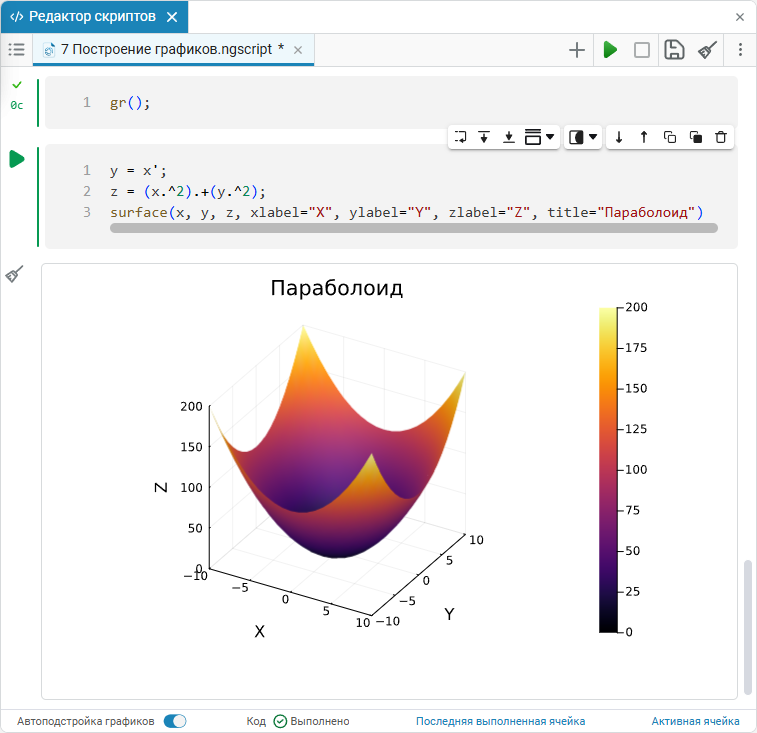Close the '7 Построение графиков.ngscript' file tab
The image size is (757, 733).
pos(298,50)
